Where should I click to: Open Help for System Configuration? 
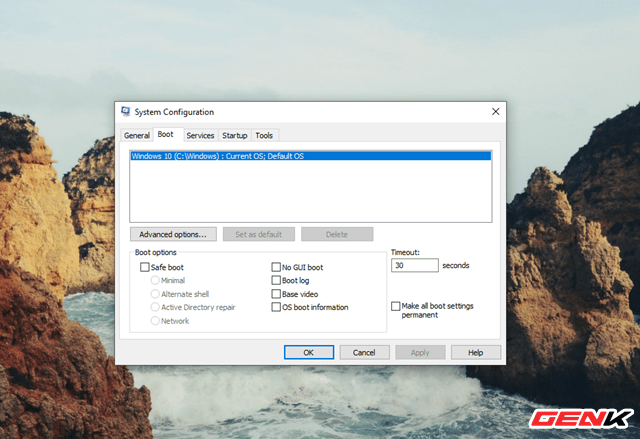[x=476, y=353]
